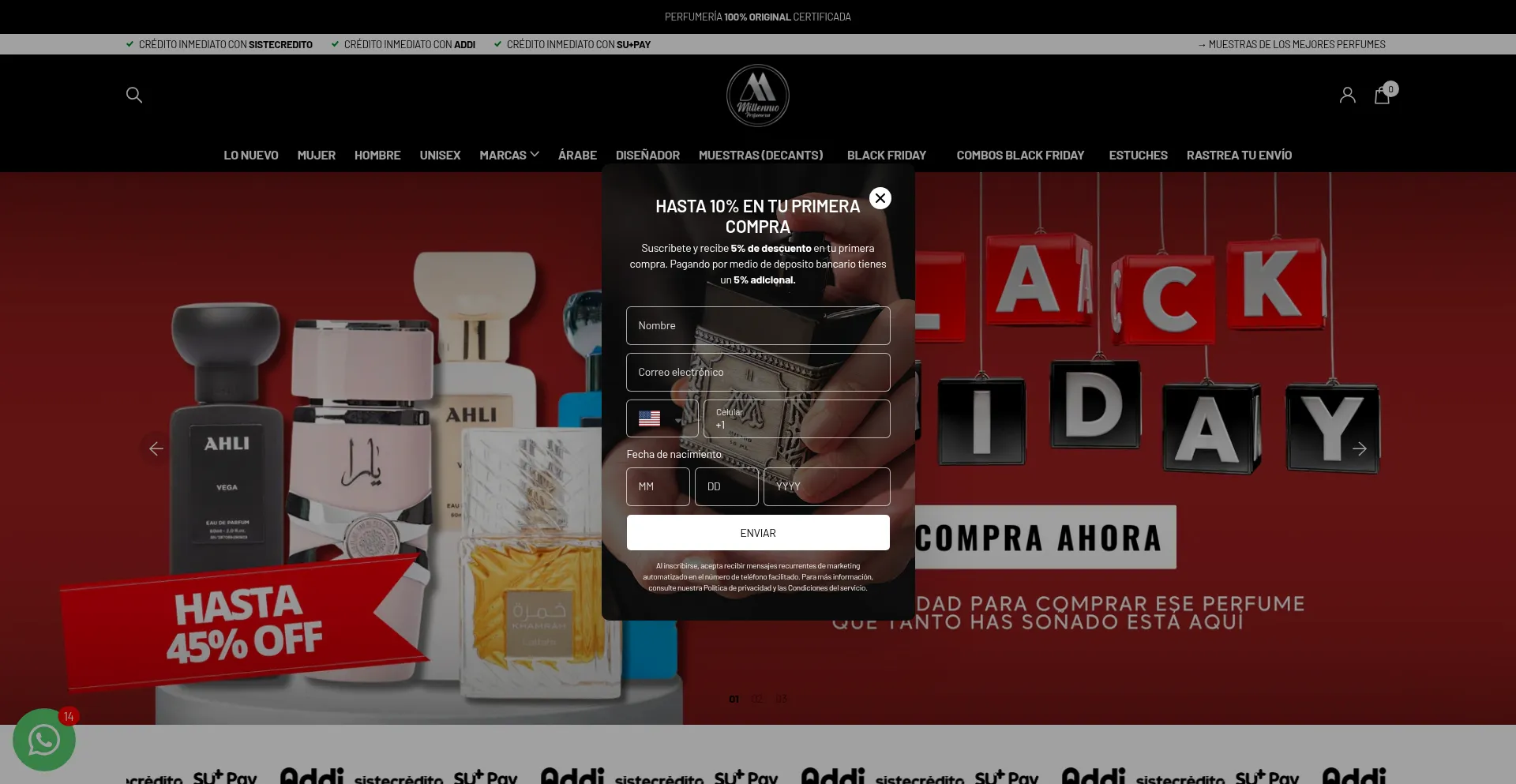The width and height of the screenshot is (1516, 784).
Task: Open the WhatsApp chat bubble
Action: pyautogui.click(x=44, y=740)
